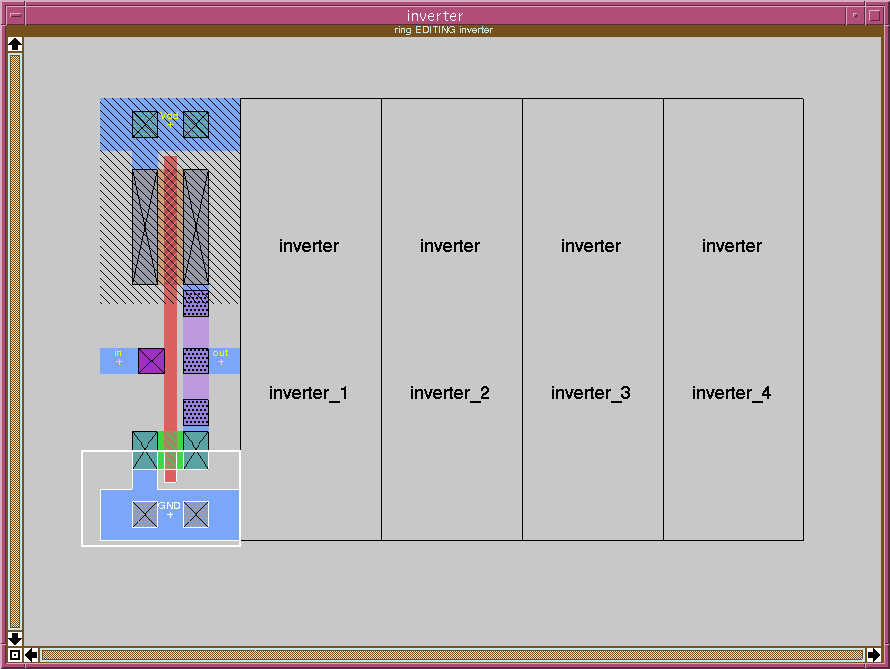Click the right contact in GND rail

[x=196, y=514]
